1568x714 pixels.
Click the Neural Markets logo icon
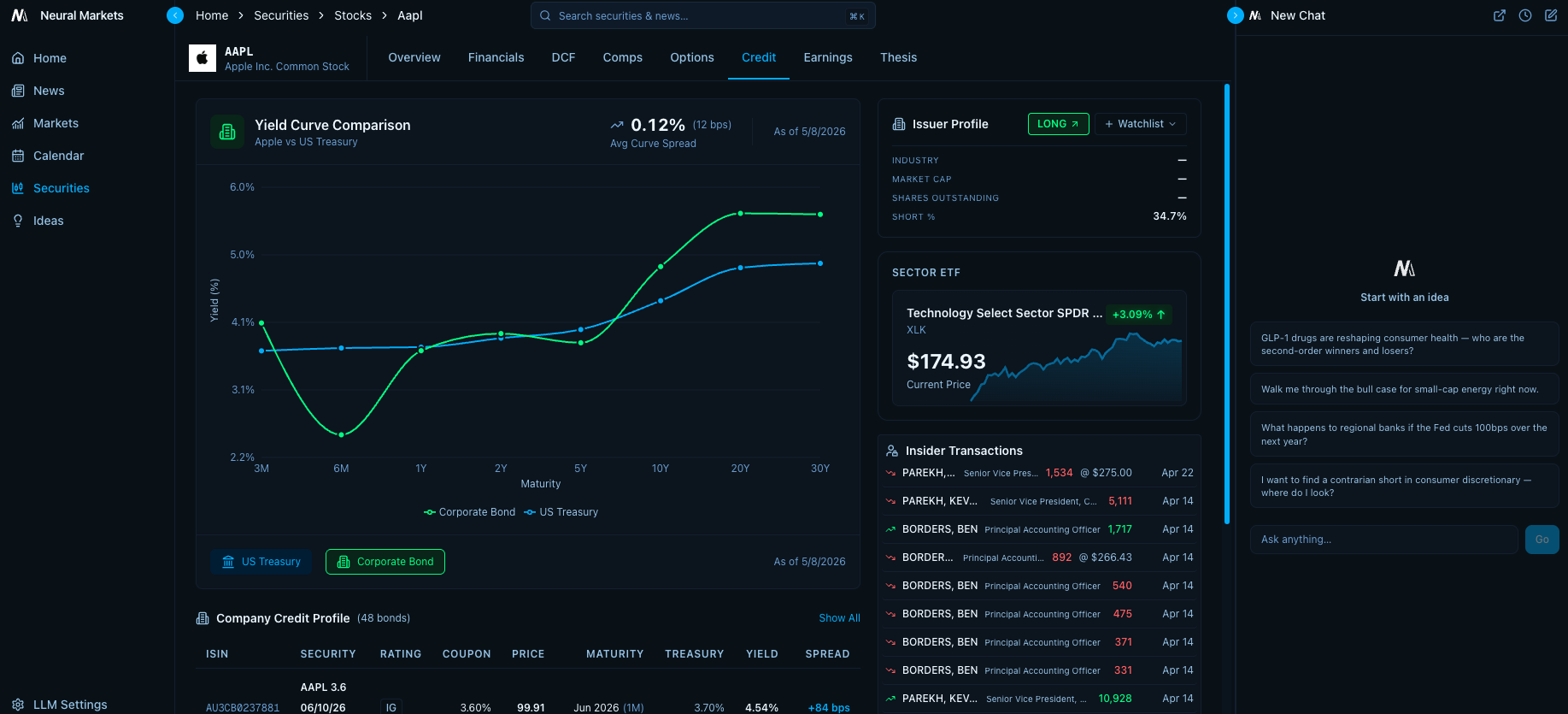pos(20,15)
